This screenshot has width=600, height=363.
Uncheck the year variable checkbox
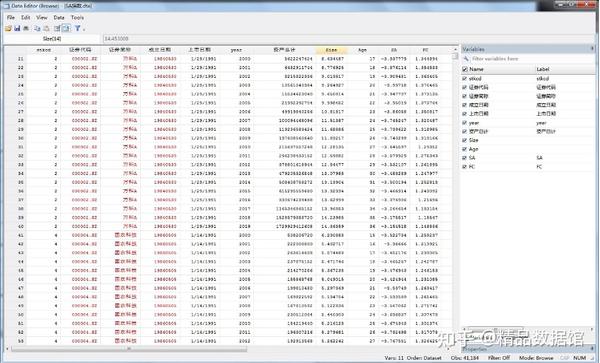[465, 123]
